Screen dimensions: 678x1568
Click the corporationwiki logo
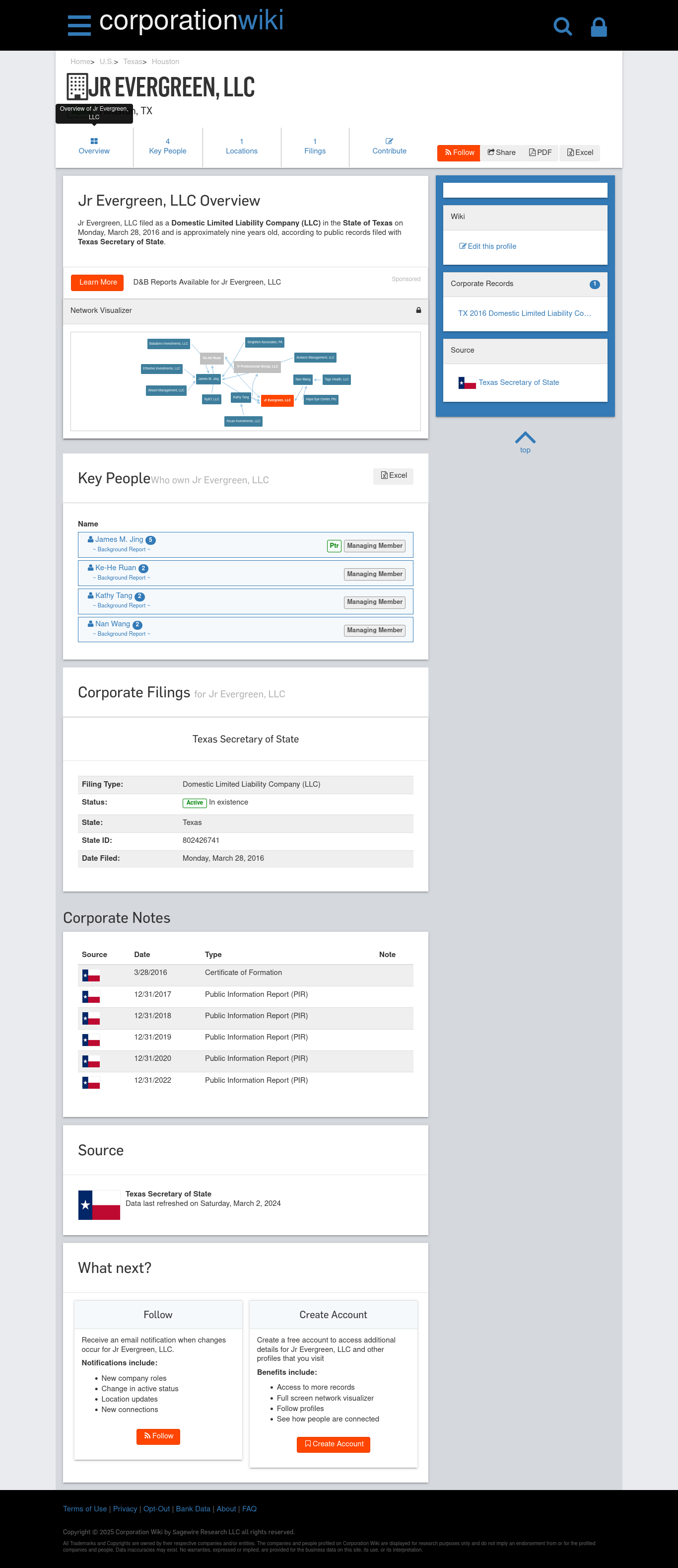191,21
